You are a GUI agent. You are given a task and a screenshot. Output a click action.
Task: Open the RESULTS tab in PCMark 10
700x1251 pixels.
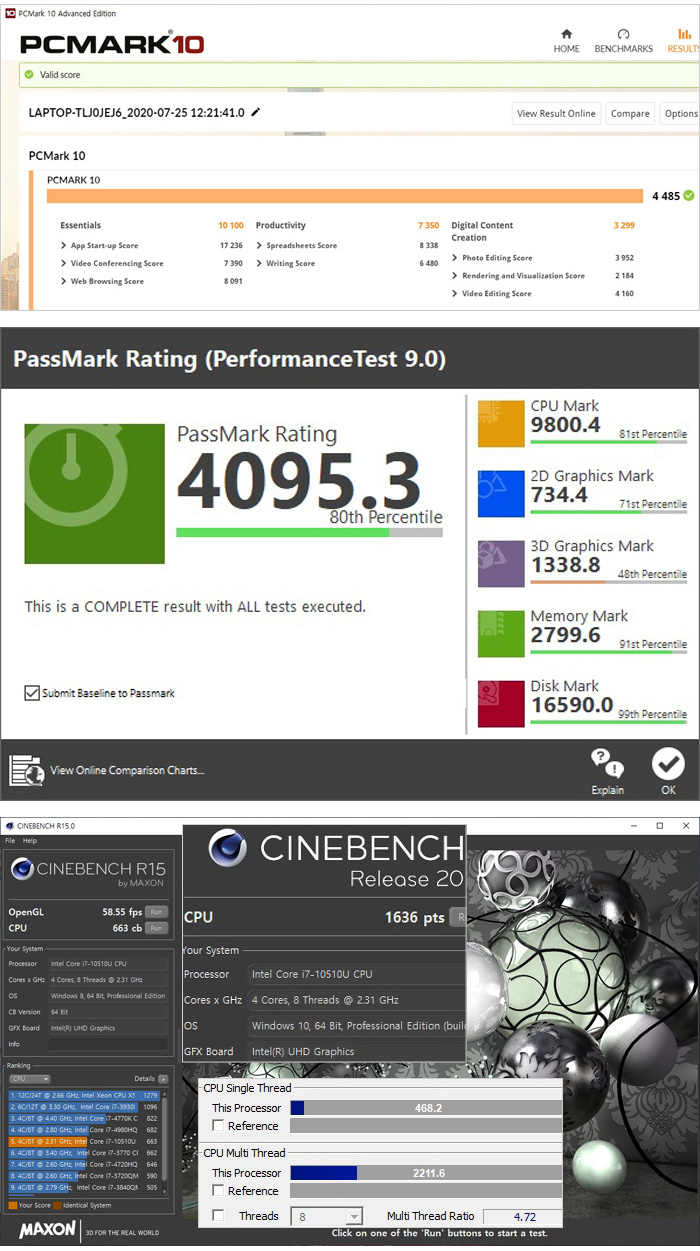[684, 41]
